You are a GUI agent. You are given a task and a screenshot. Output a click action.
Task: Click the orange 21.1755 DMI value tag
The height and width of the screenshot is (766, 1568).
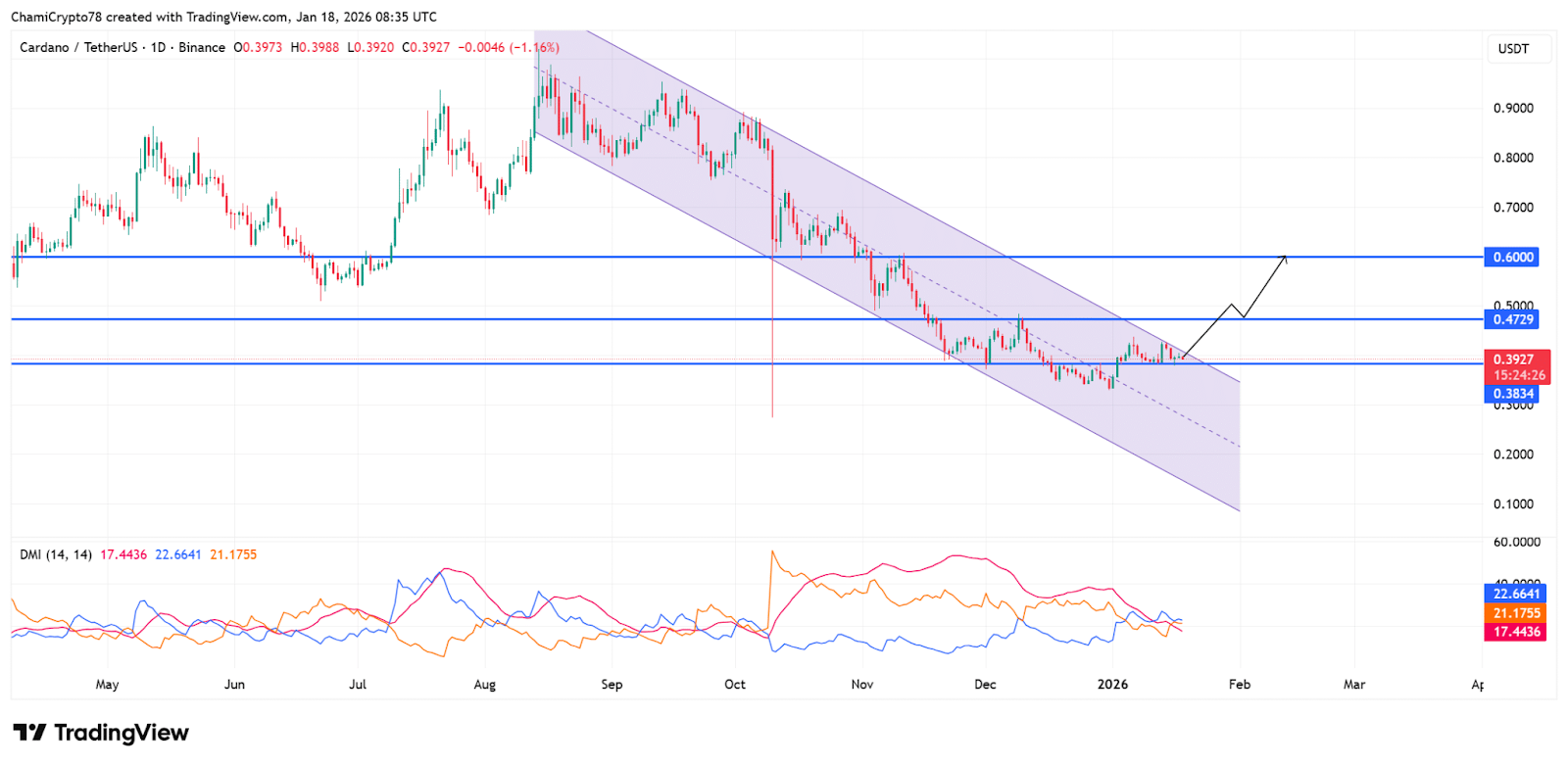tap(1516, 613)
